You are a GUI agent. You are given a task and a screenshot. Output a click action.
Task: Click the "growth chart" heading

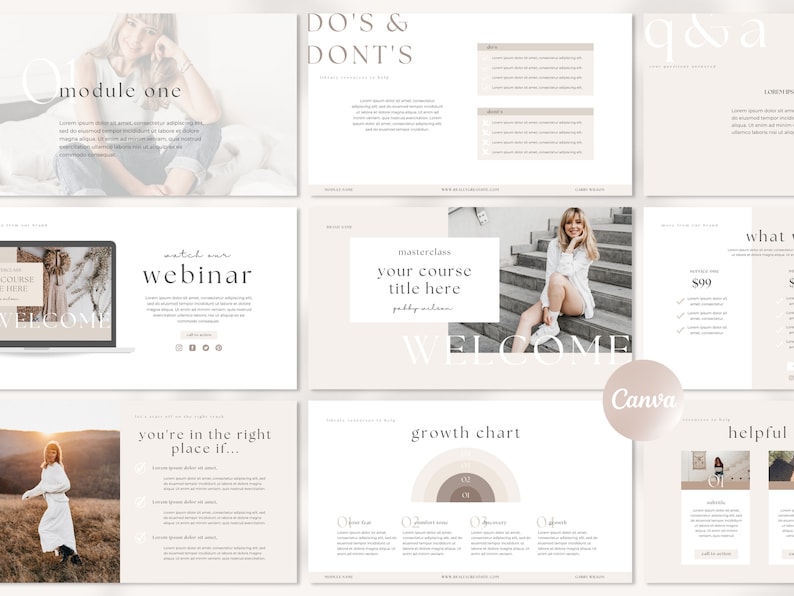pyautogui.click(x=466, y=433)
